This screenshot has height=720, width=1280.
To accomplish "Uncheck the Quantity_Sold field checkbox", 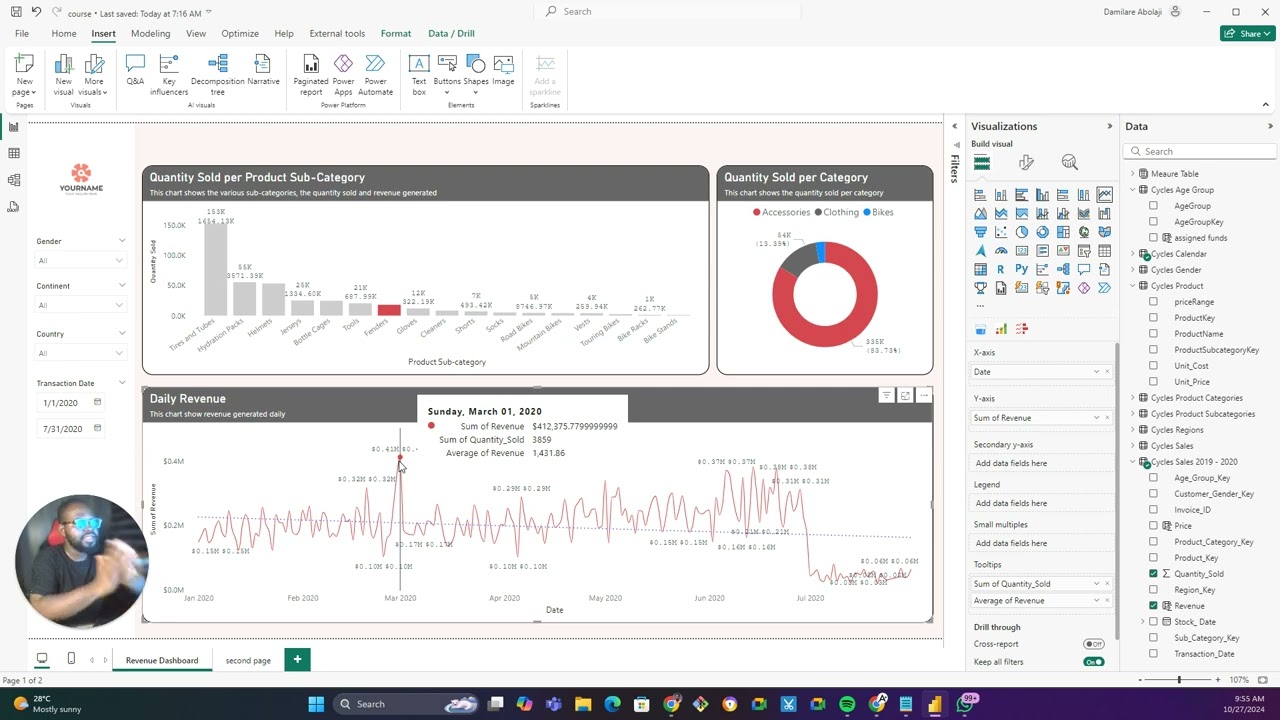I will 1153,574.
